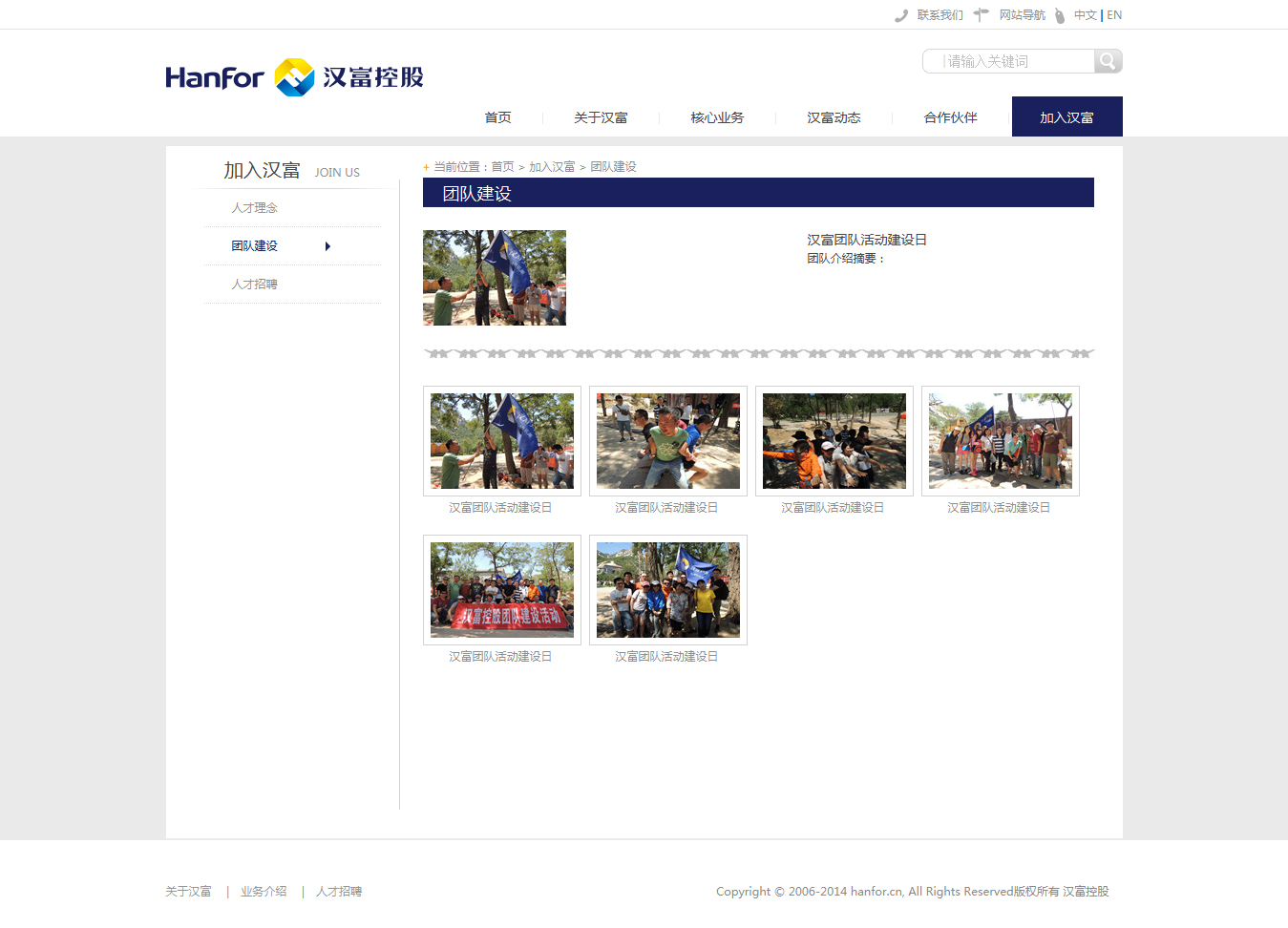Open the photo with the red 汉富控股 banner
The height and width of the screenshot is (928, 1288).
point(501,589)
